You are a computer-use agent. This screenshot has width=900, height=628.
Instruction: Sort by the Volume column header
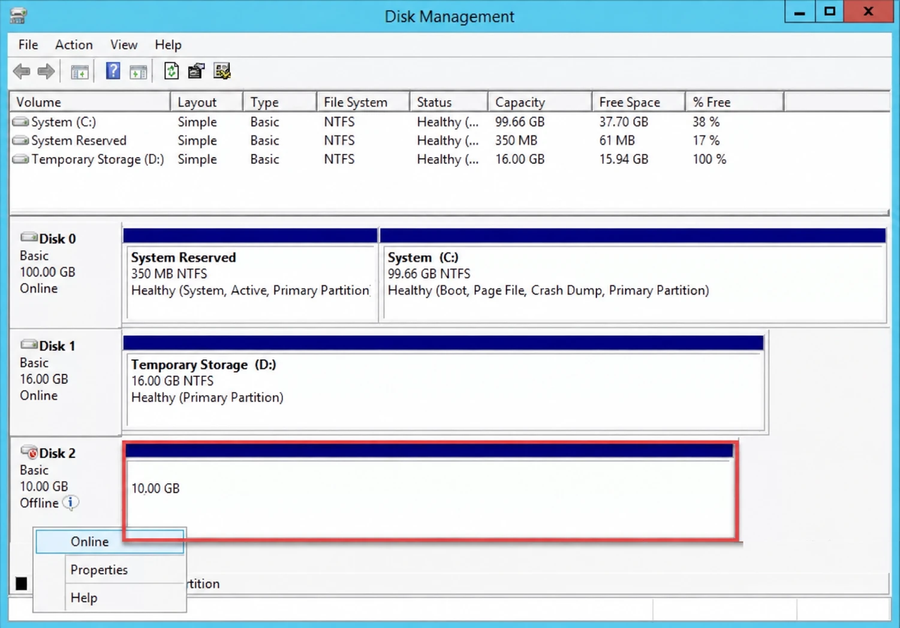[90, 102]
